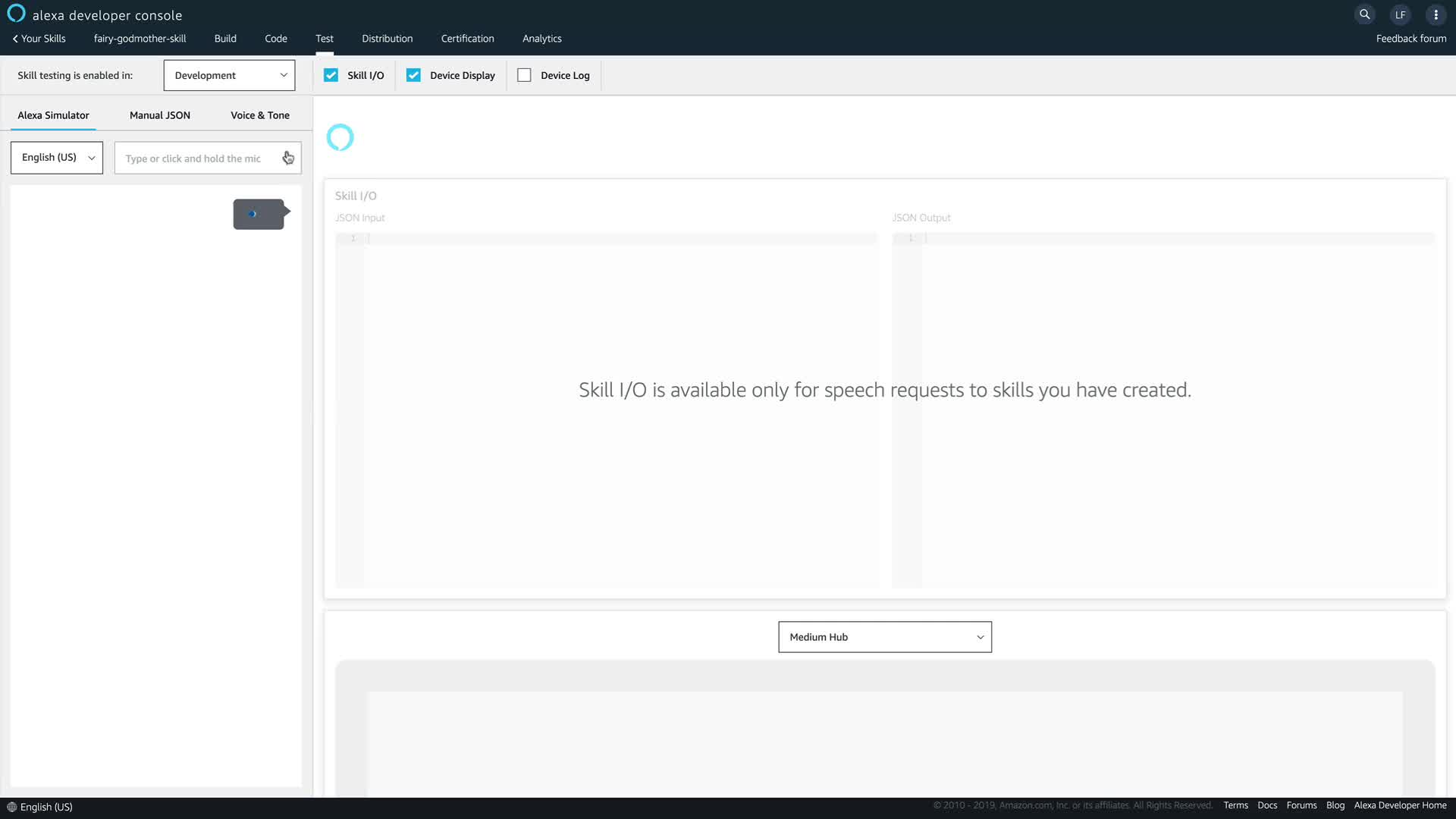Switch to the Manual JSON tab
Viewport: 1456px width, 819px height.
point(159,115)
